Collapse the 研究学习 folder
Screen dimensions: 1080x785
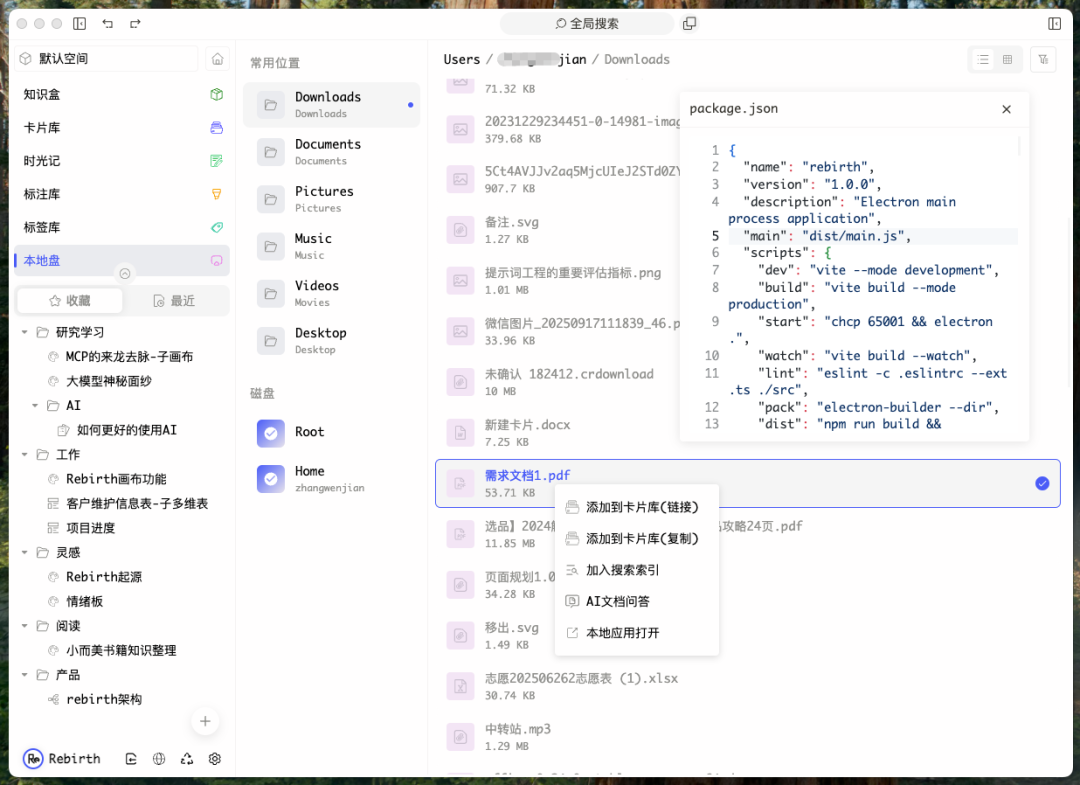pos(24,332)
